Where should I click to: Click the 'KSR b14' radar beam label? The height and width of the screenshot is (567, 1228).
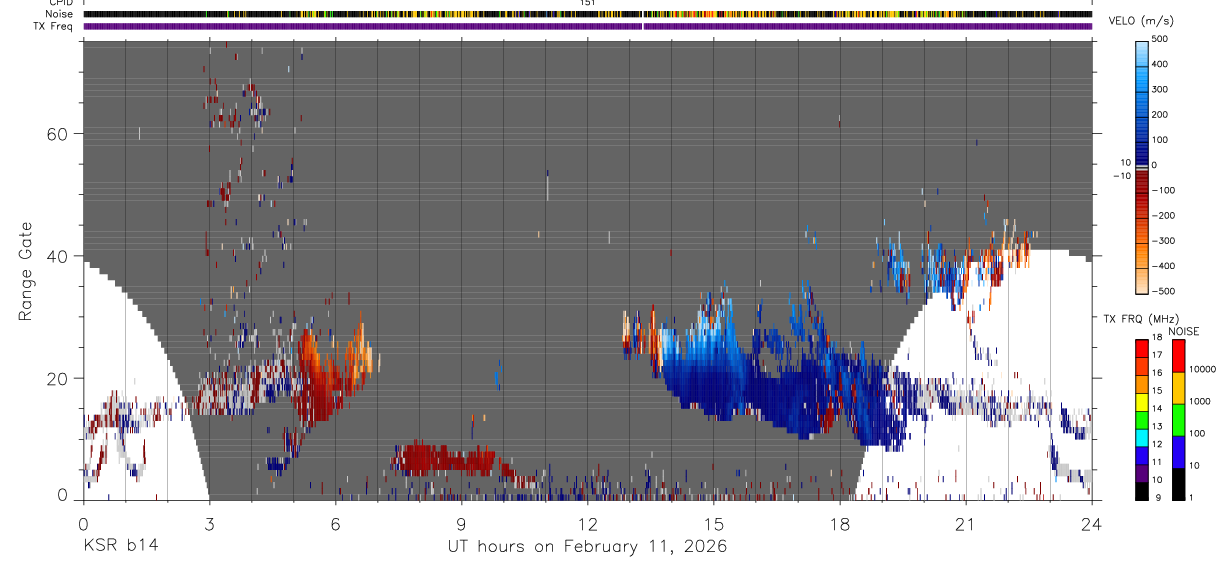click(120, 546)
